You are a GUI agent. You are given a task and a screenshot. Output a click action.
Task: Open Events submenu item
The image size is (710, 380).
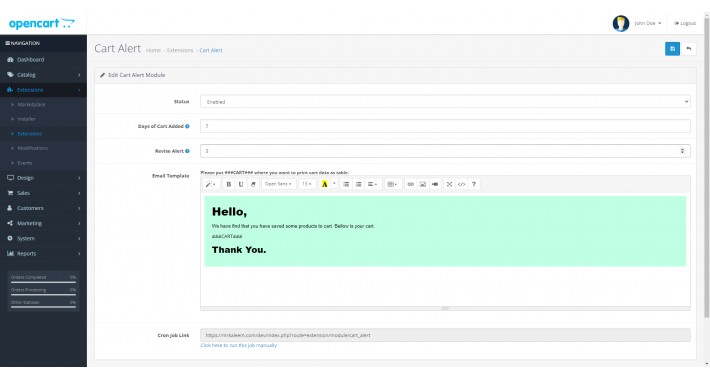click(x=43, y=163)
